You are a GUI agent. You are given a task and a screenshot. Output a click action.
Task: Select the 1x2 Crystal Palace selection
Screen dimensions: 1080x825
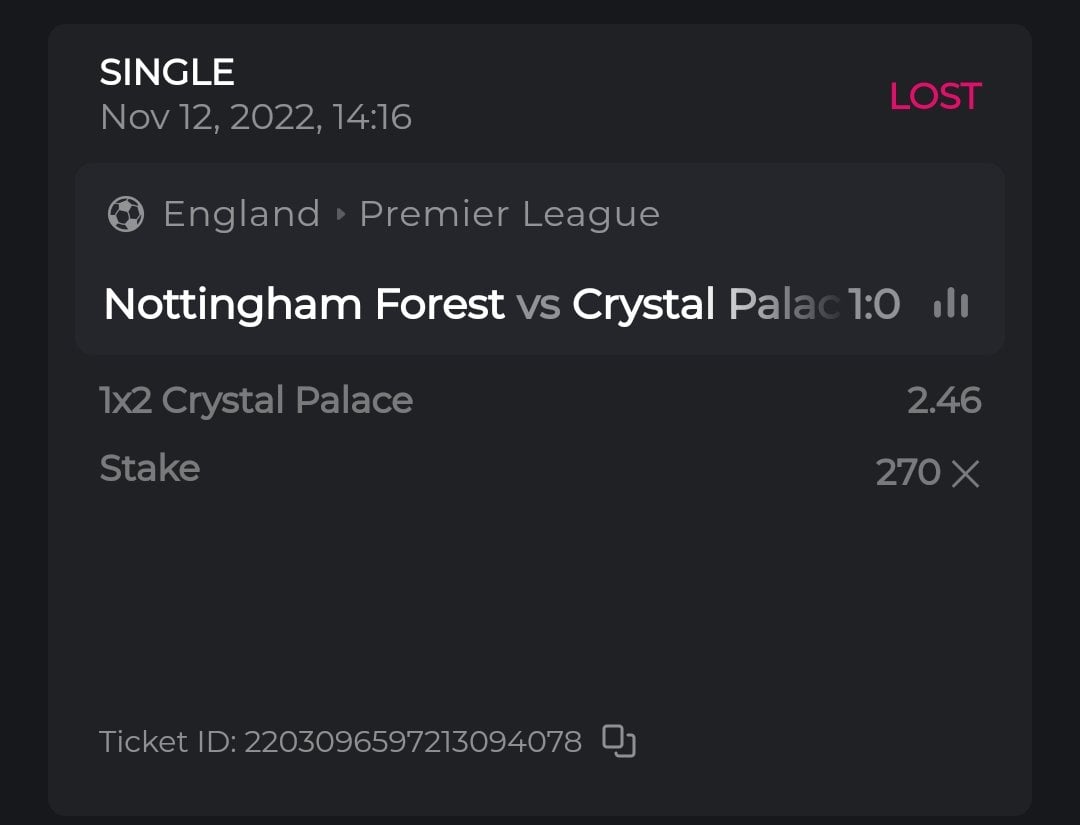(256, 400)
